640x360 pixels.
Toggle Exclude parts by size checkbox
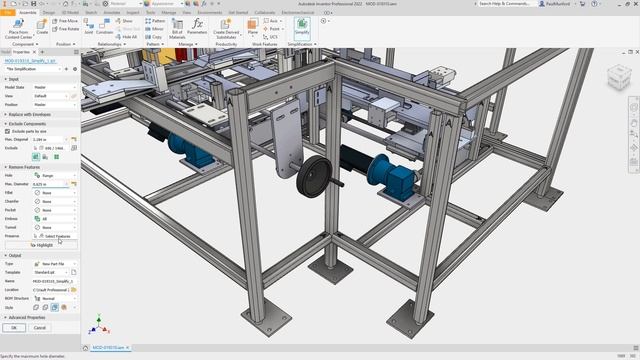point(7,131)
